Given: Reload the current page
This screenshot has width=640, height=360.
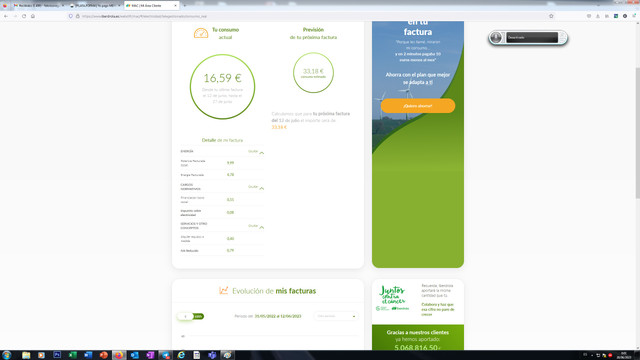Looking at the screenshot, I should point(24,16).
